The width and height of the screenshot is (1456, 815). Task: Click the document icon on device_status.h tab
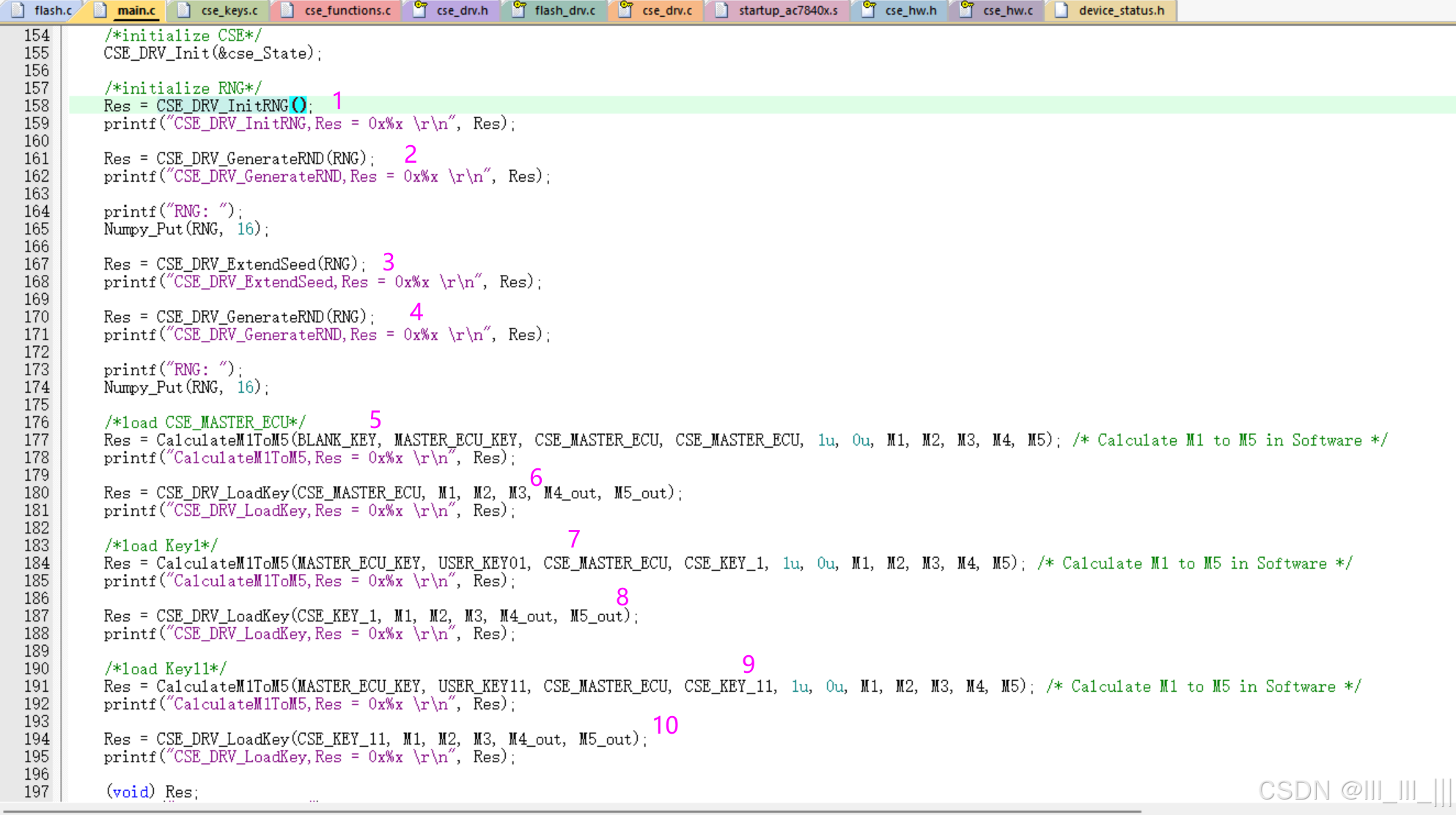tap(1062, 10)
